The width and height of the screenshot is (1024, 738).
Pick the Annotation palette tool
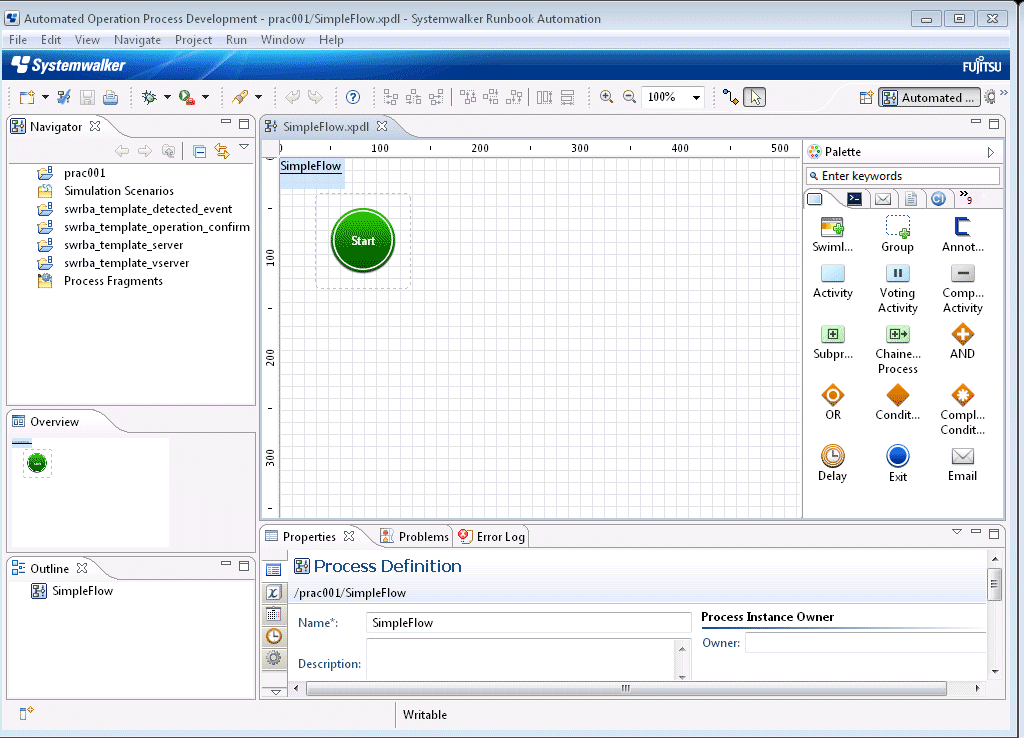tap(962, 235)
